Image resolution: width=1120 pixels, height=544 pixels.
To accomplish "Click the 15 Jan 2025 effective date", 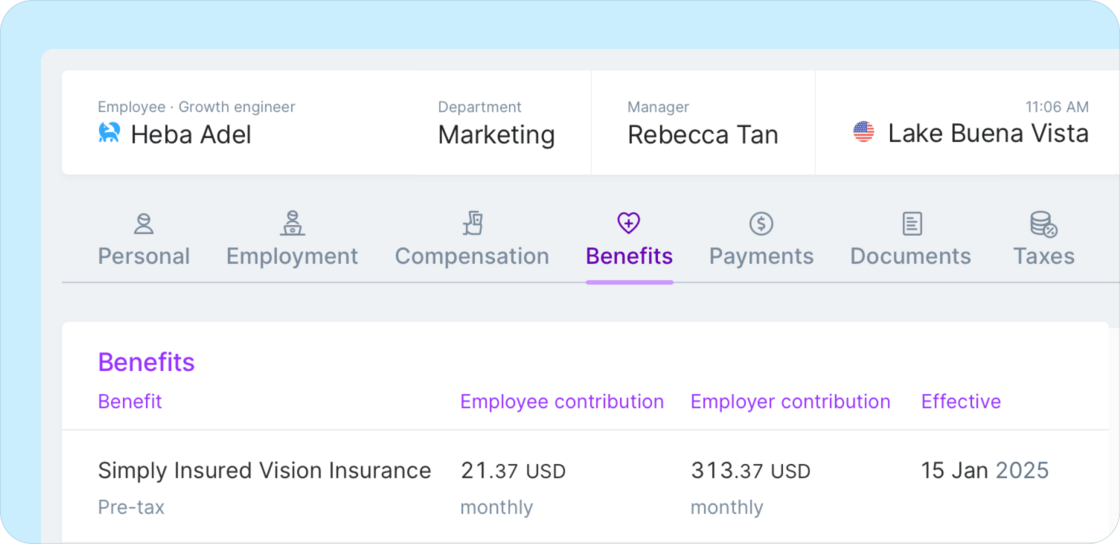I will (x=985, y=470).
